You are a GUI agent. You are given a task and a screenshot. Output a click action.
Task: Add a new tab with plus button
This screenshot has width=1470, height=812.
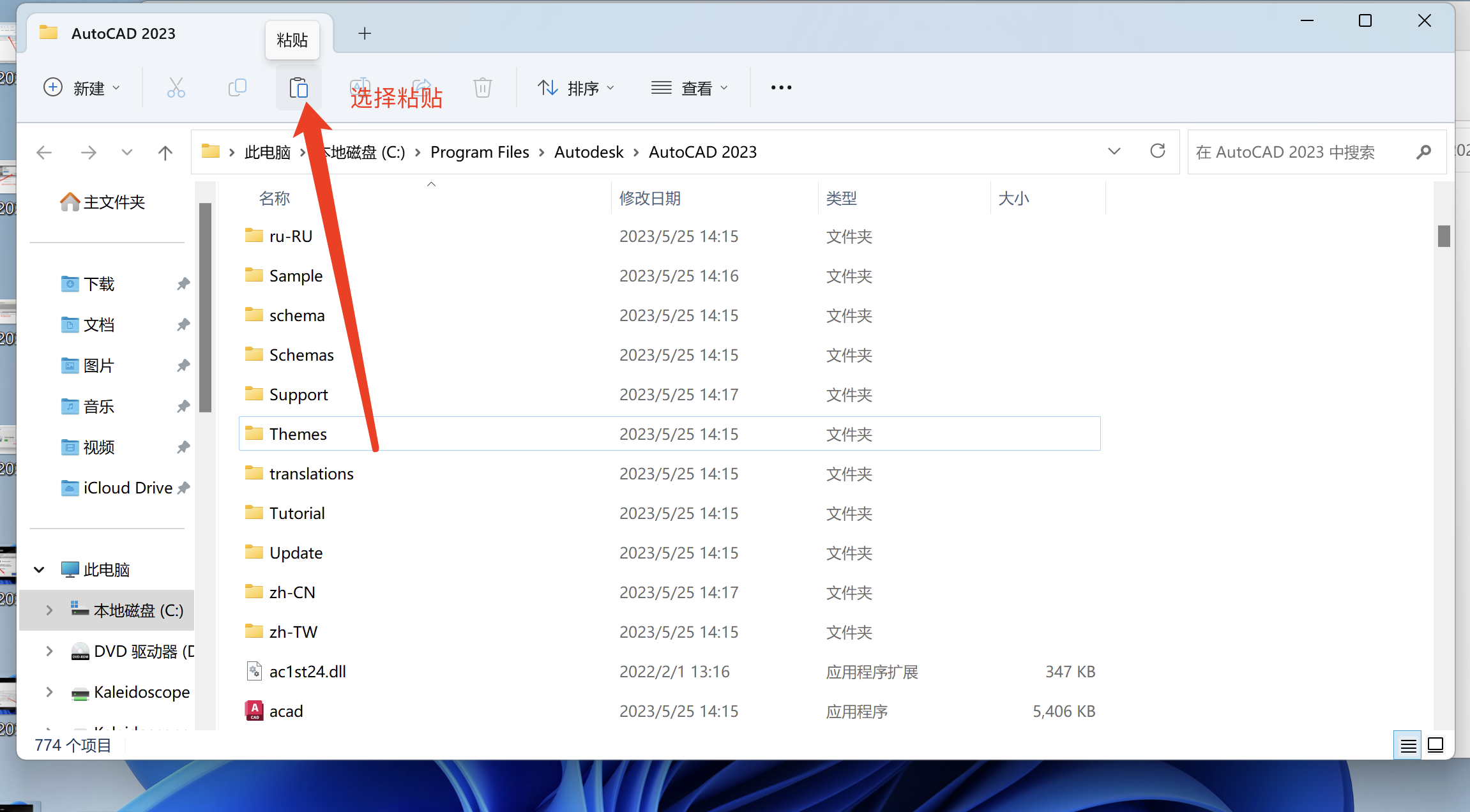(x=365, y=33)
